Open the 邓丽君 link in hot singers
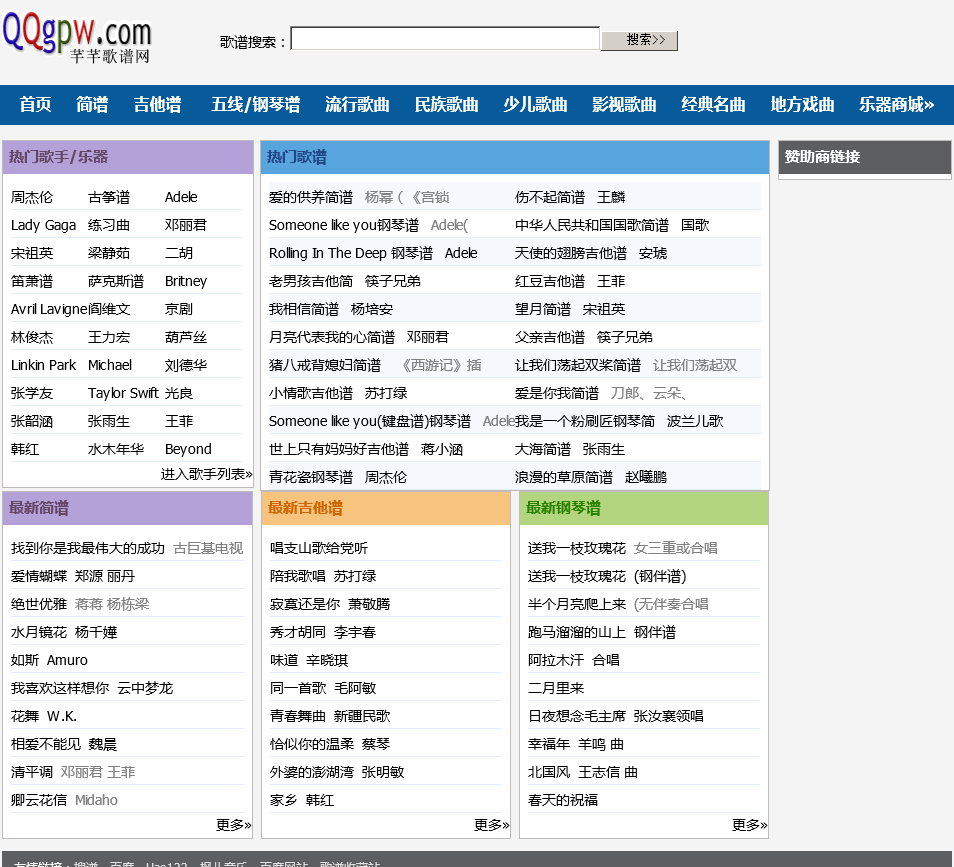 coord(186,225)
